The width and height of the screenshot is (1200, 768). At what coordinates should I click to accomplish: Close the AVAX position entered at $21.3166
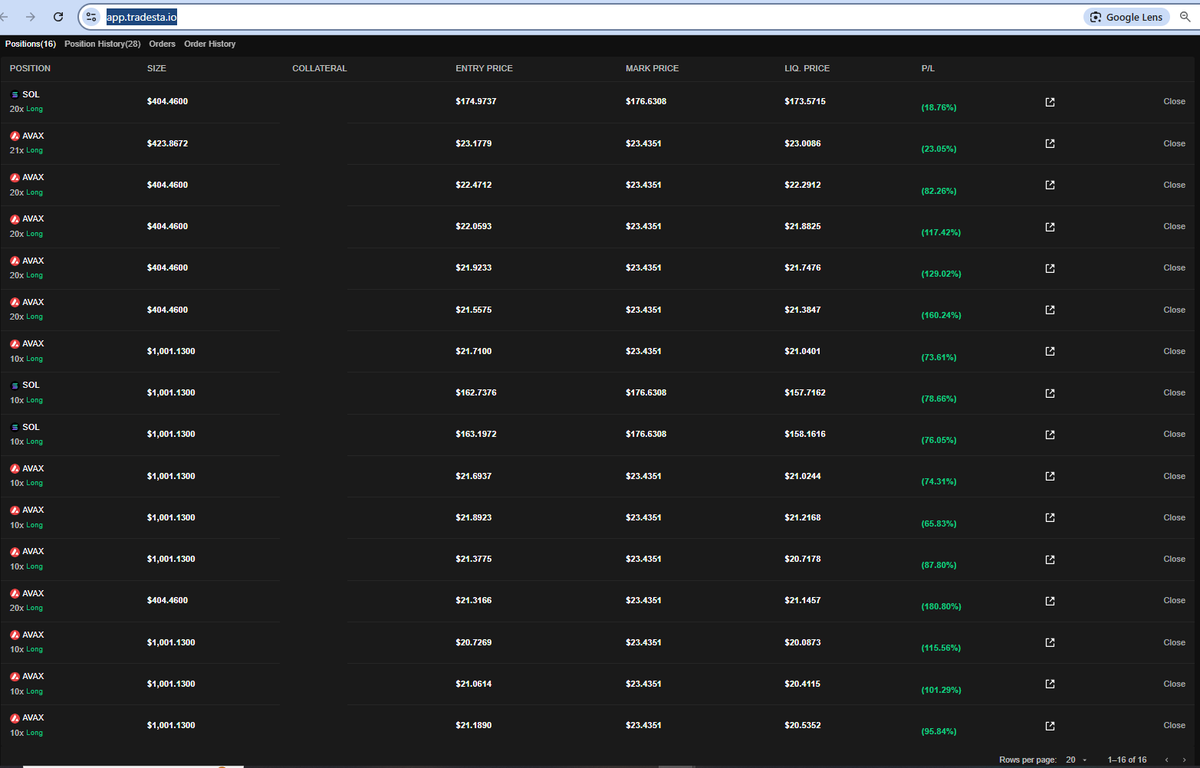point(1174,601)
